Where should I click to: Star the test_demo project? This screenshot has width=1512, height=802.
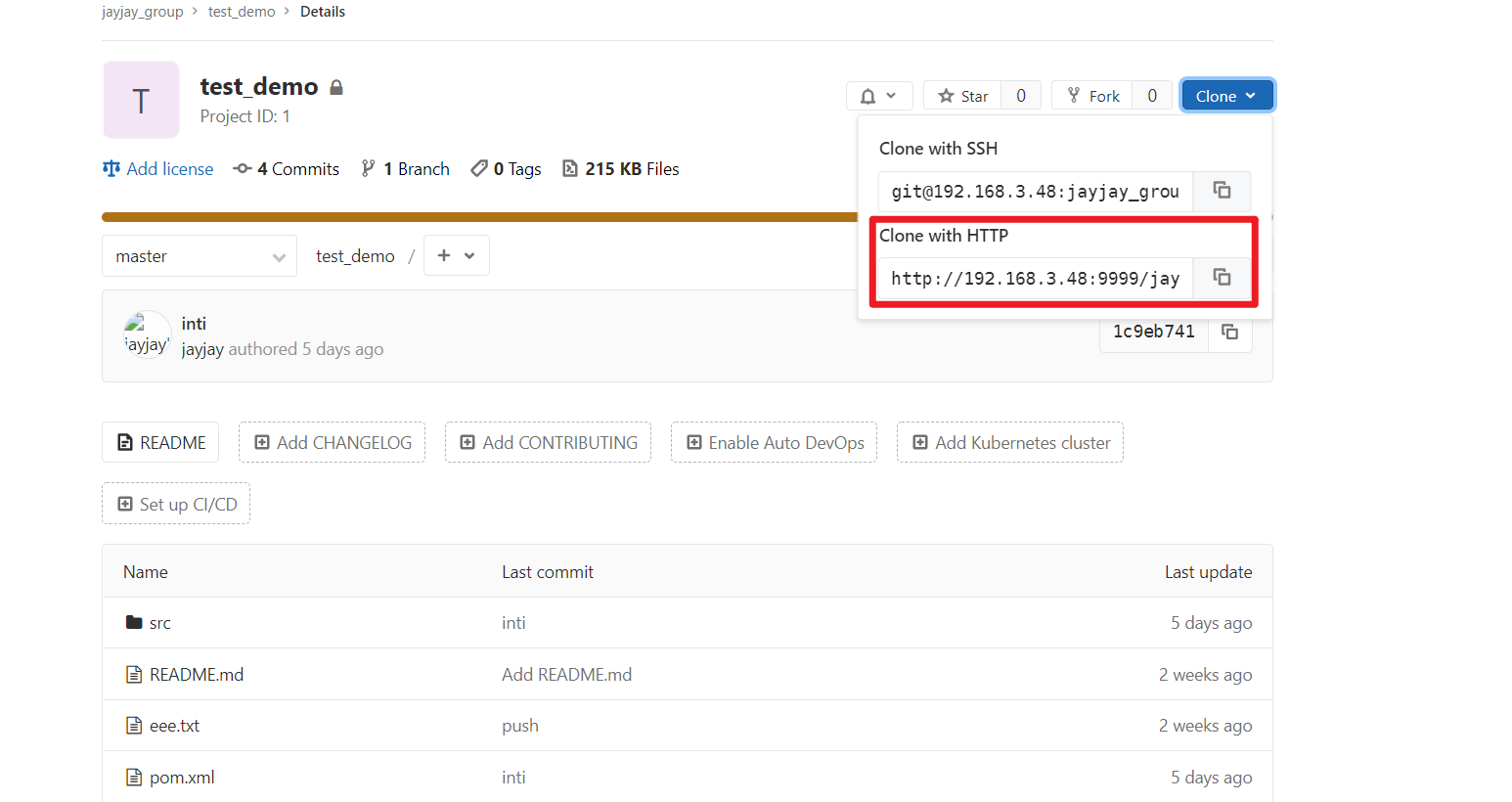click(x=962, y=96)
